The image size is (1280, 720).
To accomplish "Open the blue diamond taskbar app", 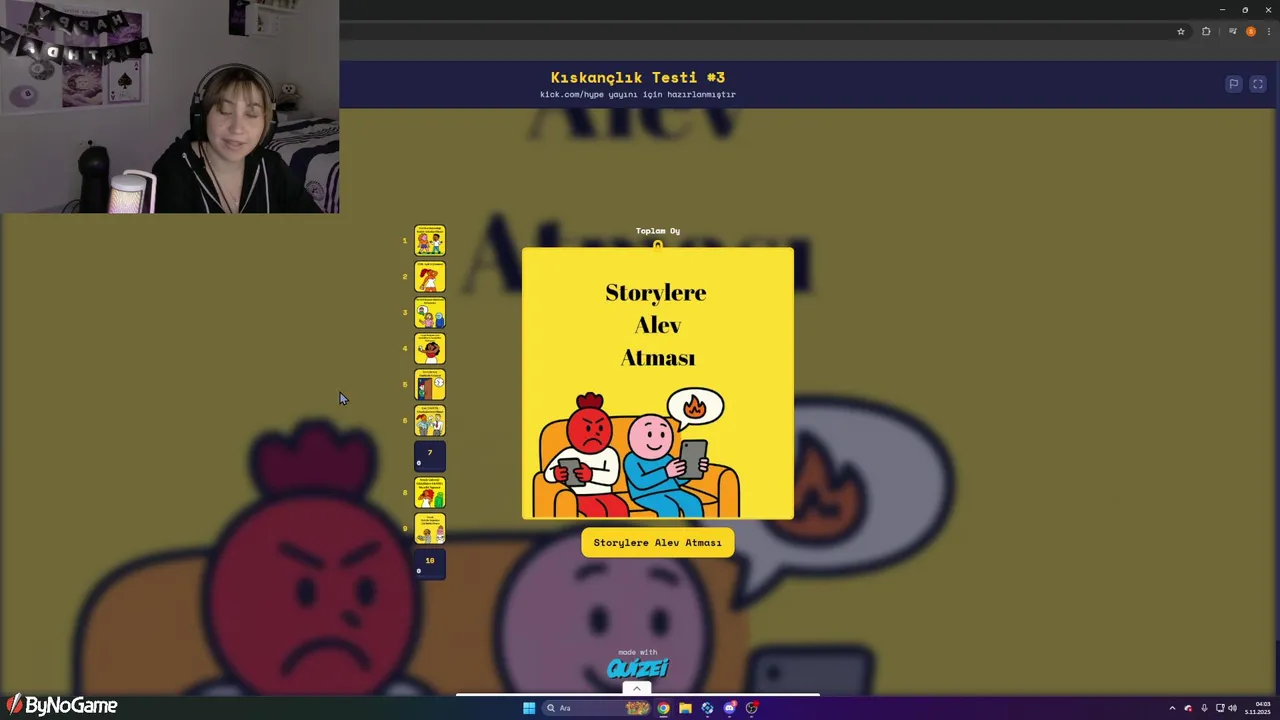I will tap(707, 708).
